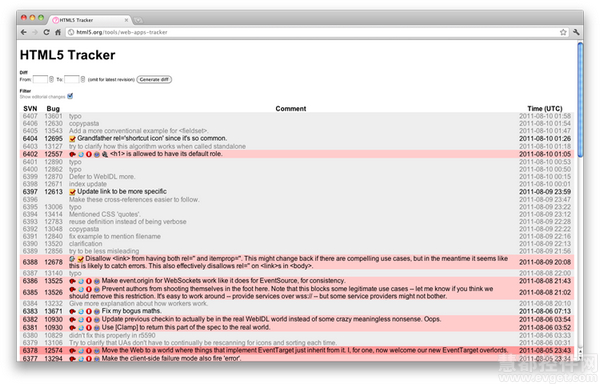Reload the page with the refresh icon
600x384 pixels.
46,33
